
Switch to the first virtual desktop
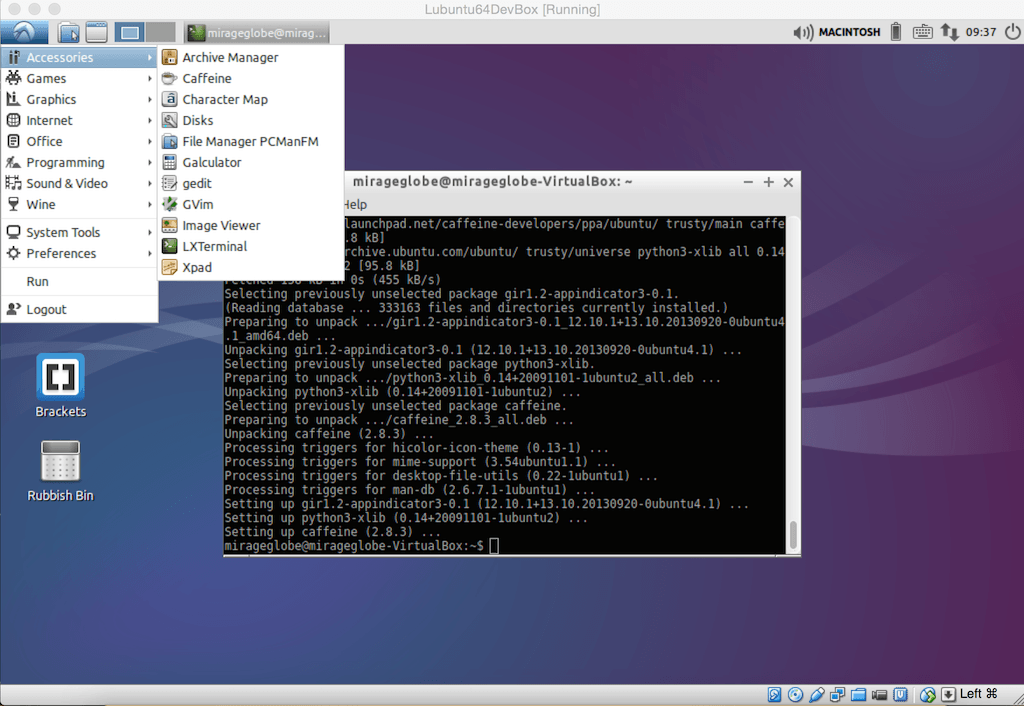pos(129,32)
